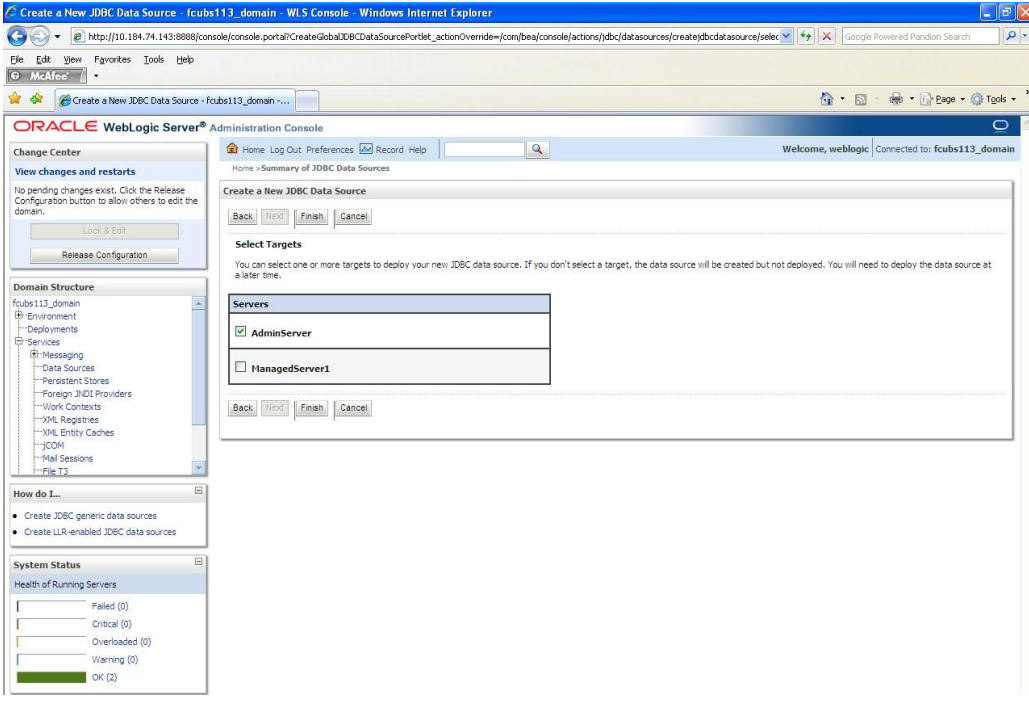Click the Favorites Center star icon

click(x=14, y=99)
